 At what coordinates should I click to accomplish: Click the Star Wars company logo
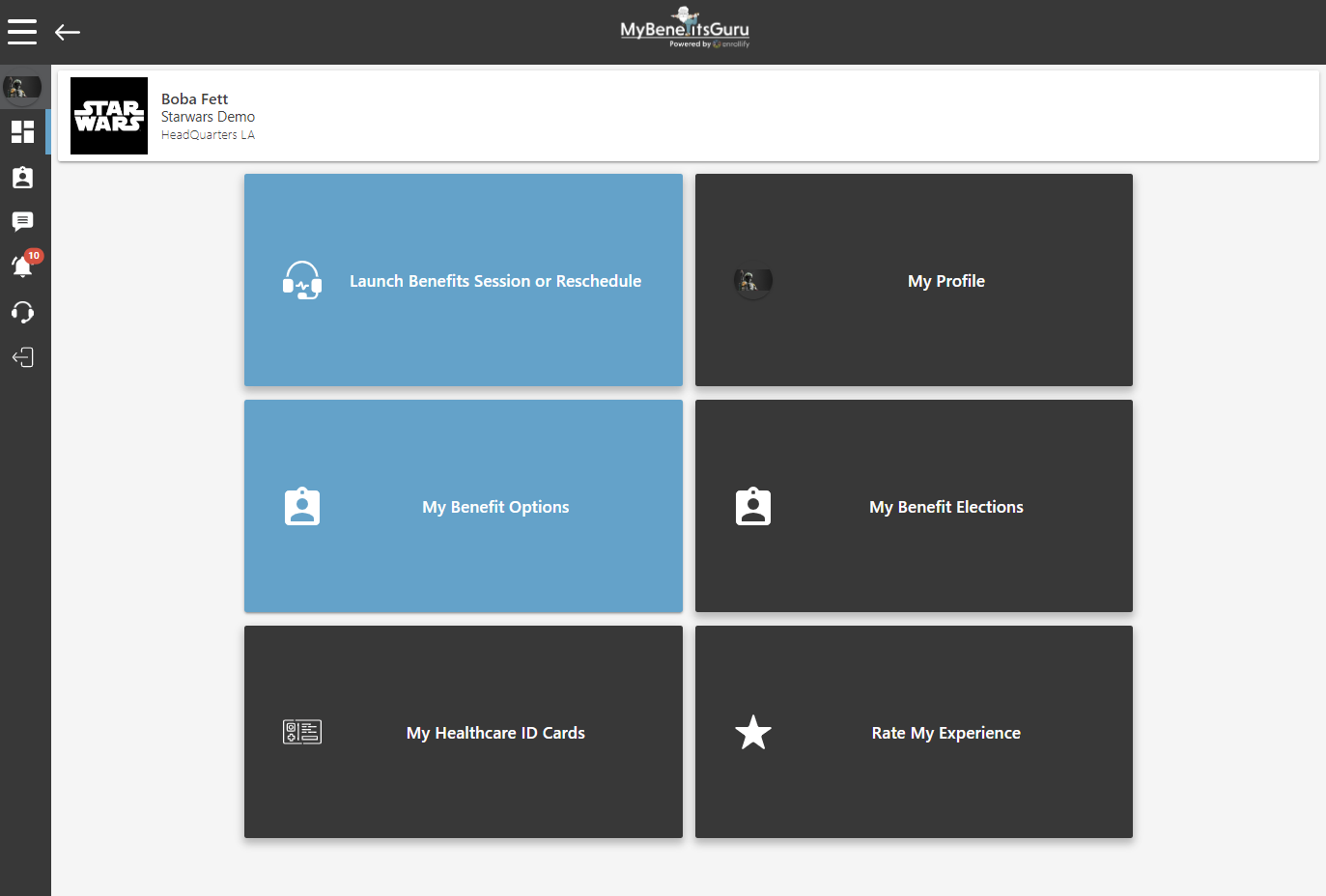[x=109, y=116]
